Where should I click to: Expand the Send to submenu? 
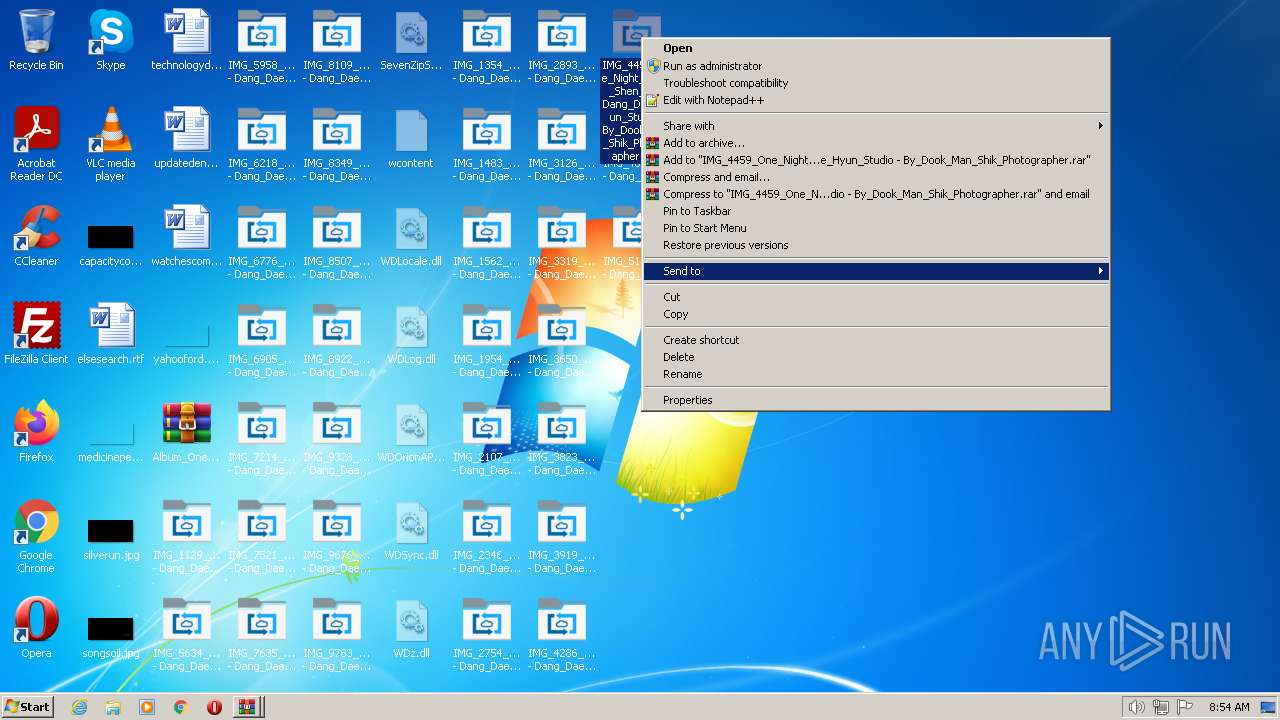pos(876,271)
